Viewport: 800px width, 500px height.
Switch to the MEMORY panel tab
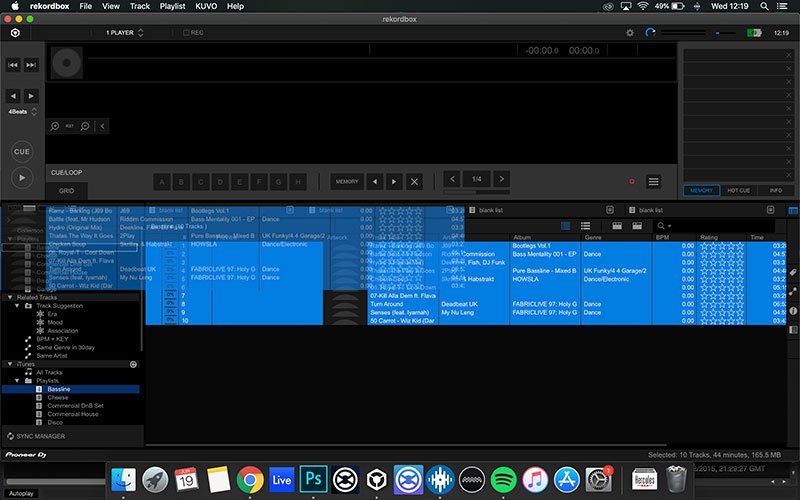(x=702, y=190)
